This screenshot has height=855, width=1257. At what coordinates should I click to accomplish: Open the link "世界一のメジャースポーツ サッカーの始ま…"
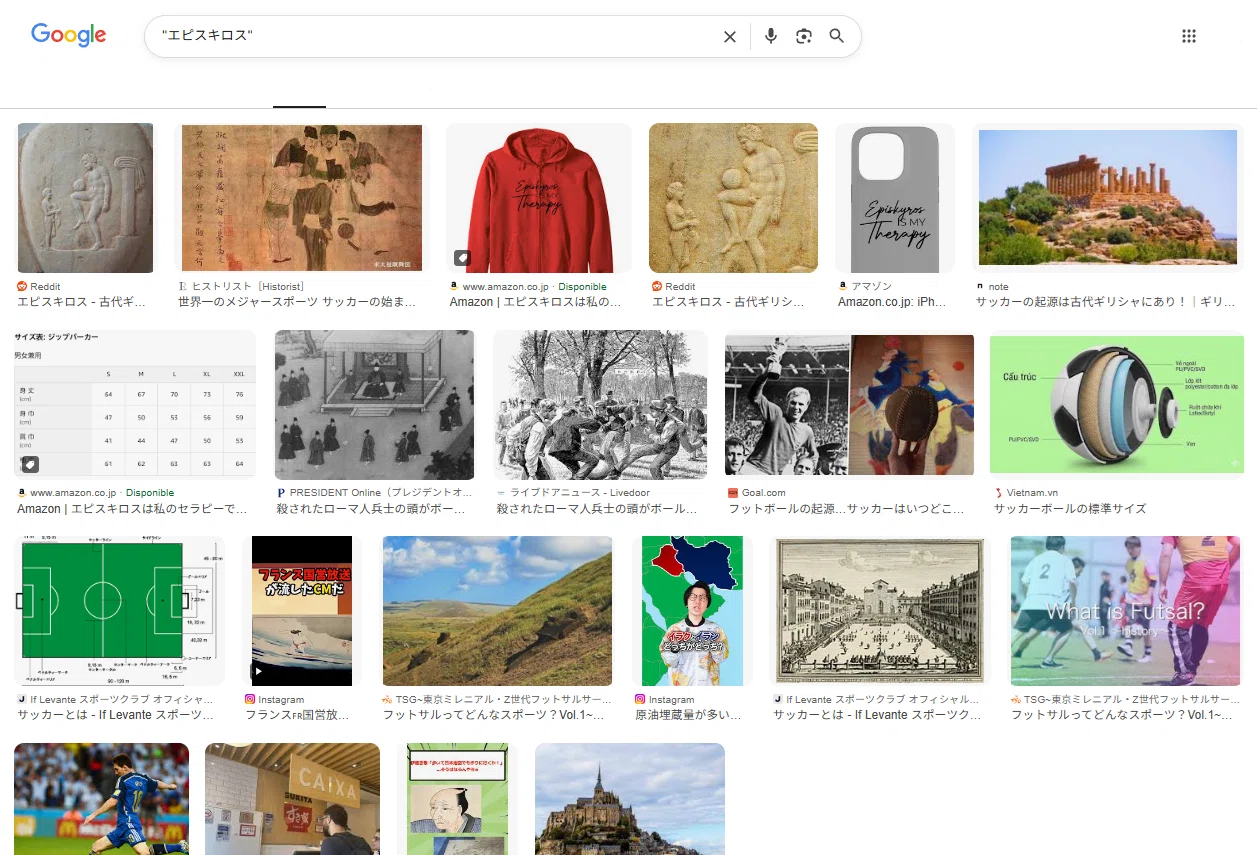(x=297, y=301)
